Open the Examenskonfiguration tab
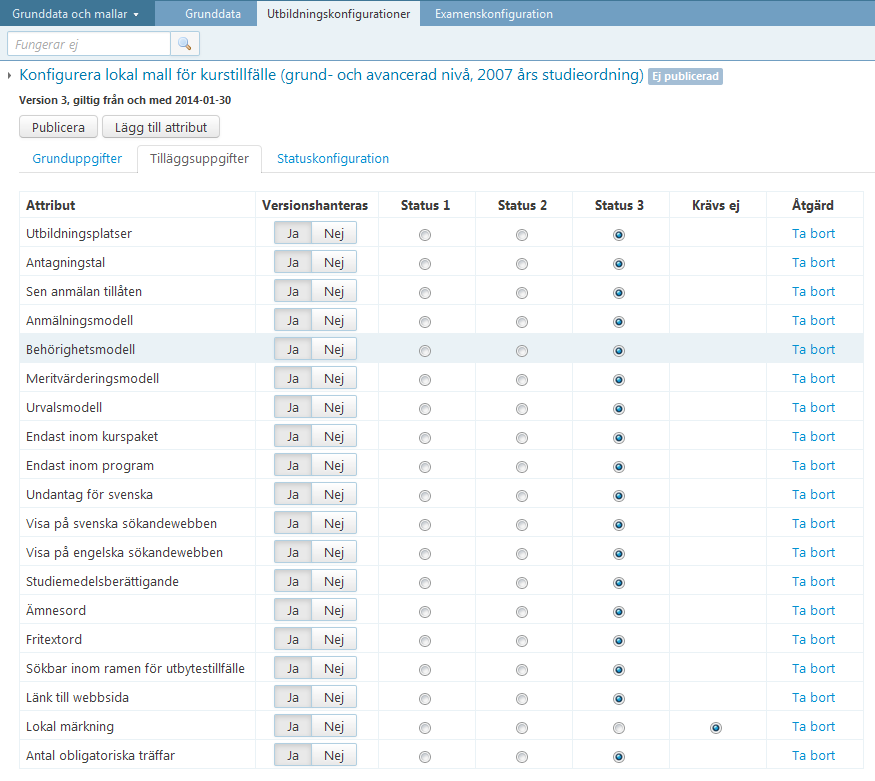875x781 pixels. click(494, 14)
